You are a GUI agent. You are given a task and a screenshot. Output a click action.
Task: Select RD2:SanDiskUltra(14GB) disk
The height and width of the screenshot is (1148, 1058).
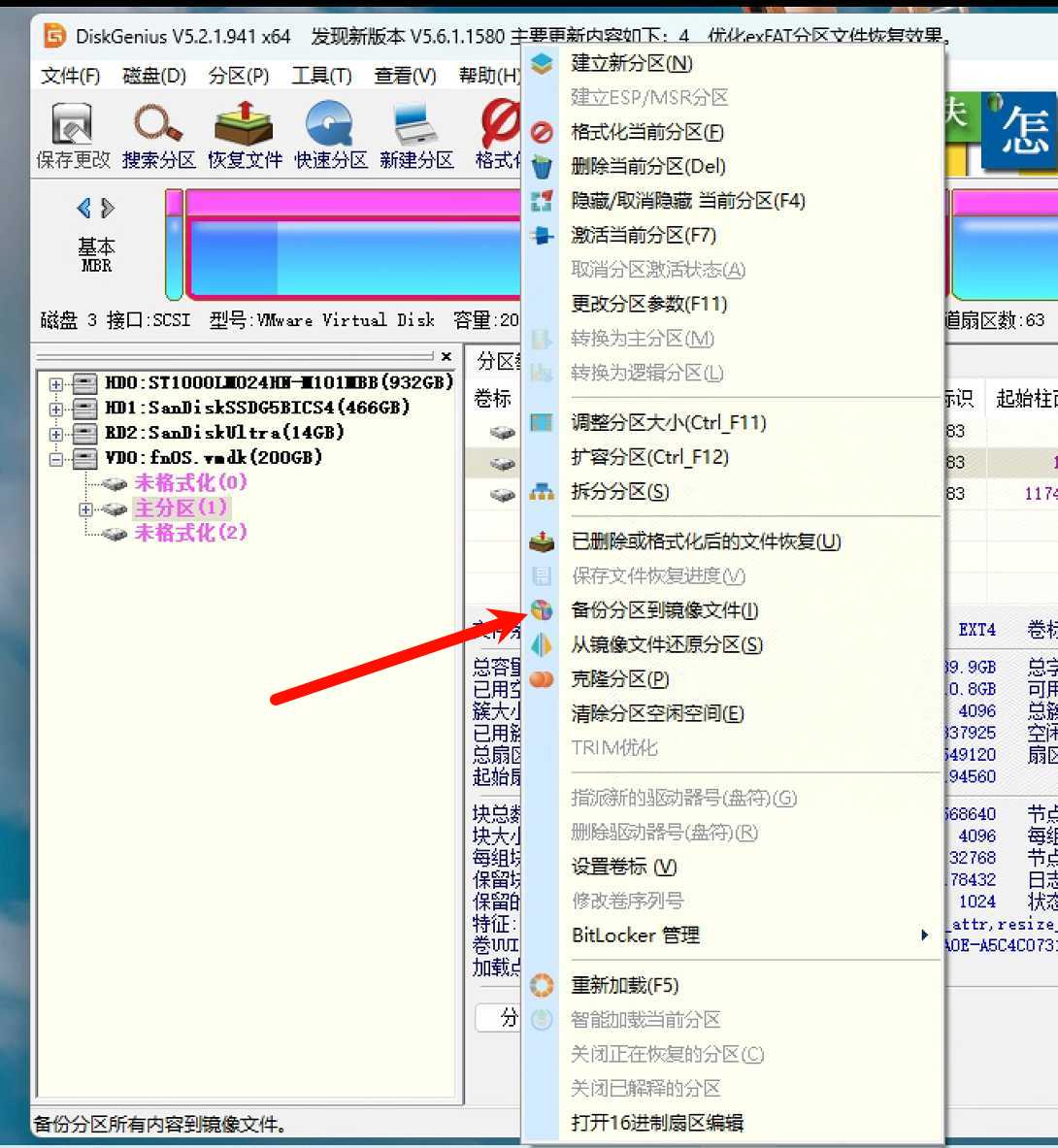click(x=224, y=432)
